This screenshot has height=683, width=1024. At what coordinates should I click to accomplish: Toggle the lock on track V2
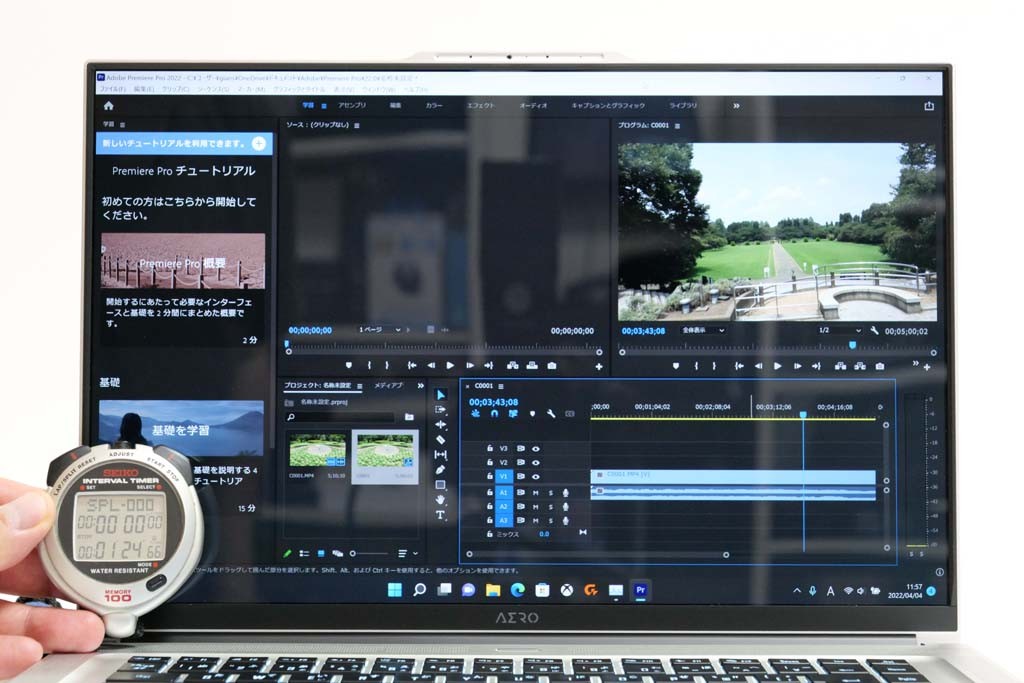[489, 463]
